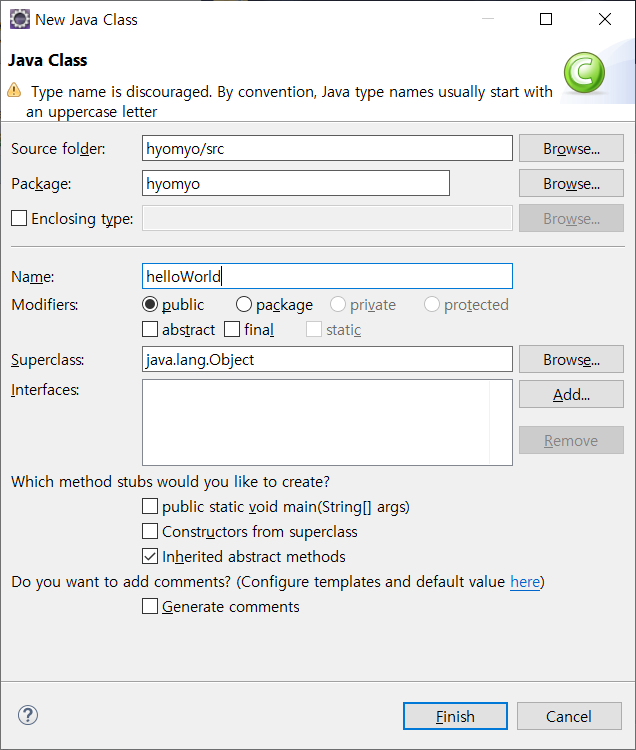Cancel the New Java Class dialog

[569, 716]
